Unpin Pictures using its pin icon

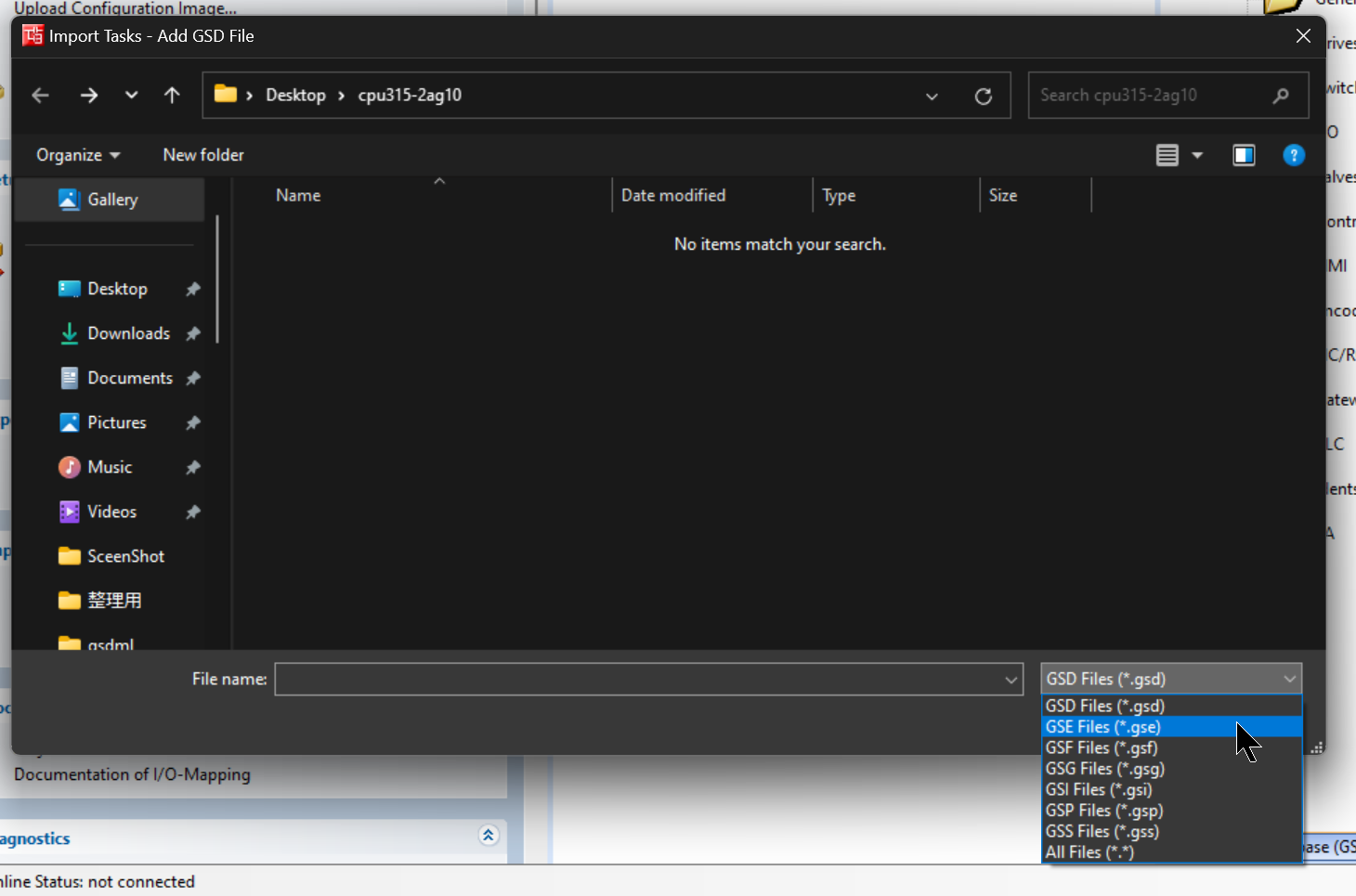[x=193, y=423]
